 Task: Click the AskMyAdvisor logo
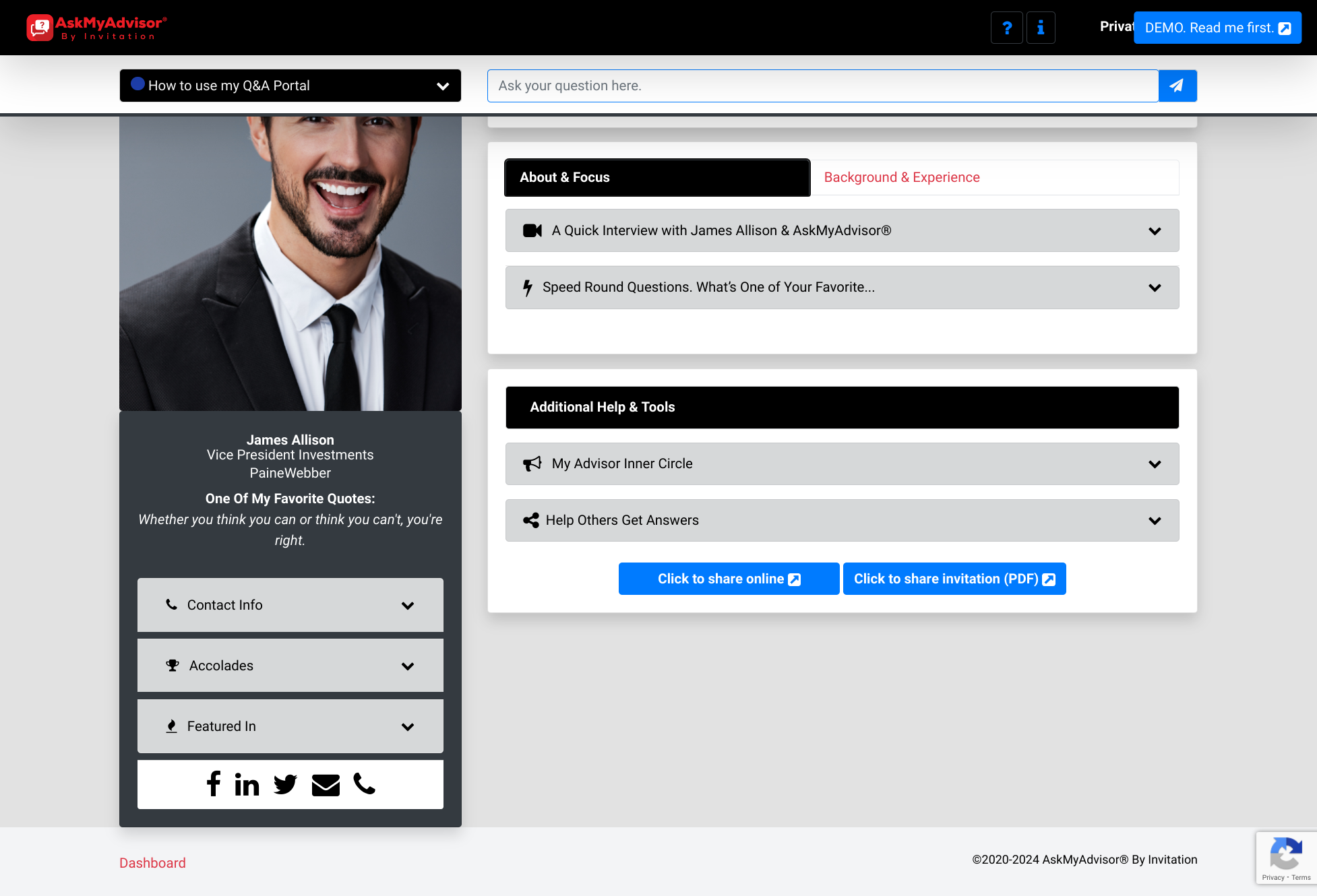pos(96,28)
